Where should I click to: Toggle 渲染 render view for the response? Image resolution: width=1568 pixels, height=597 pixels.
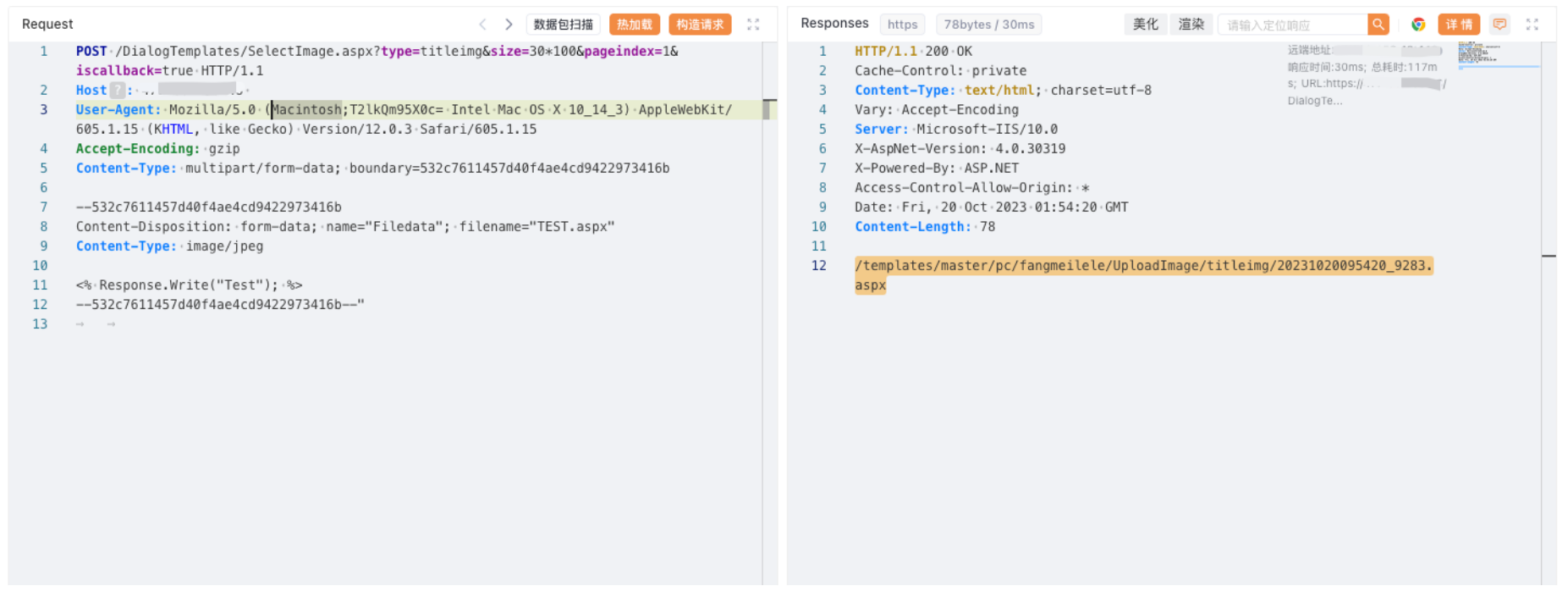coord(1191,25)
